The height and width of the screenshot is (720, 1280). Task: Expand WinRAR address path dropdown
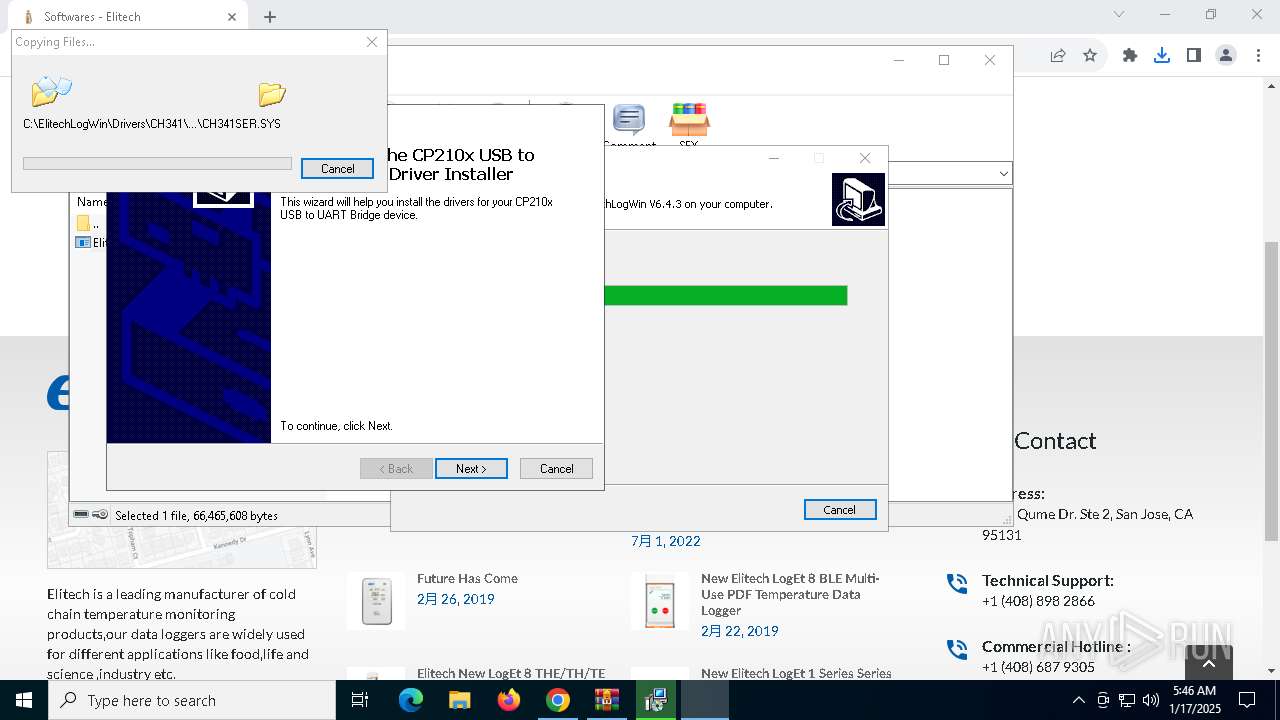(x=1003, y=174)
